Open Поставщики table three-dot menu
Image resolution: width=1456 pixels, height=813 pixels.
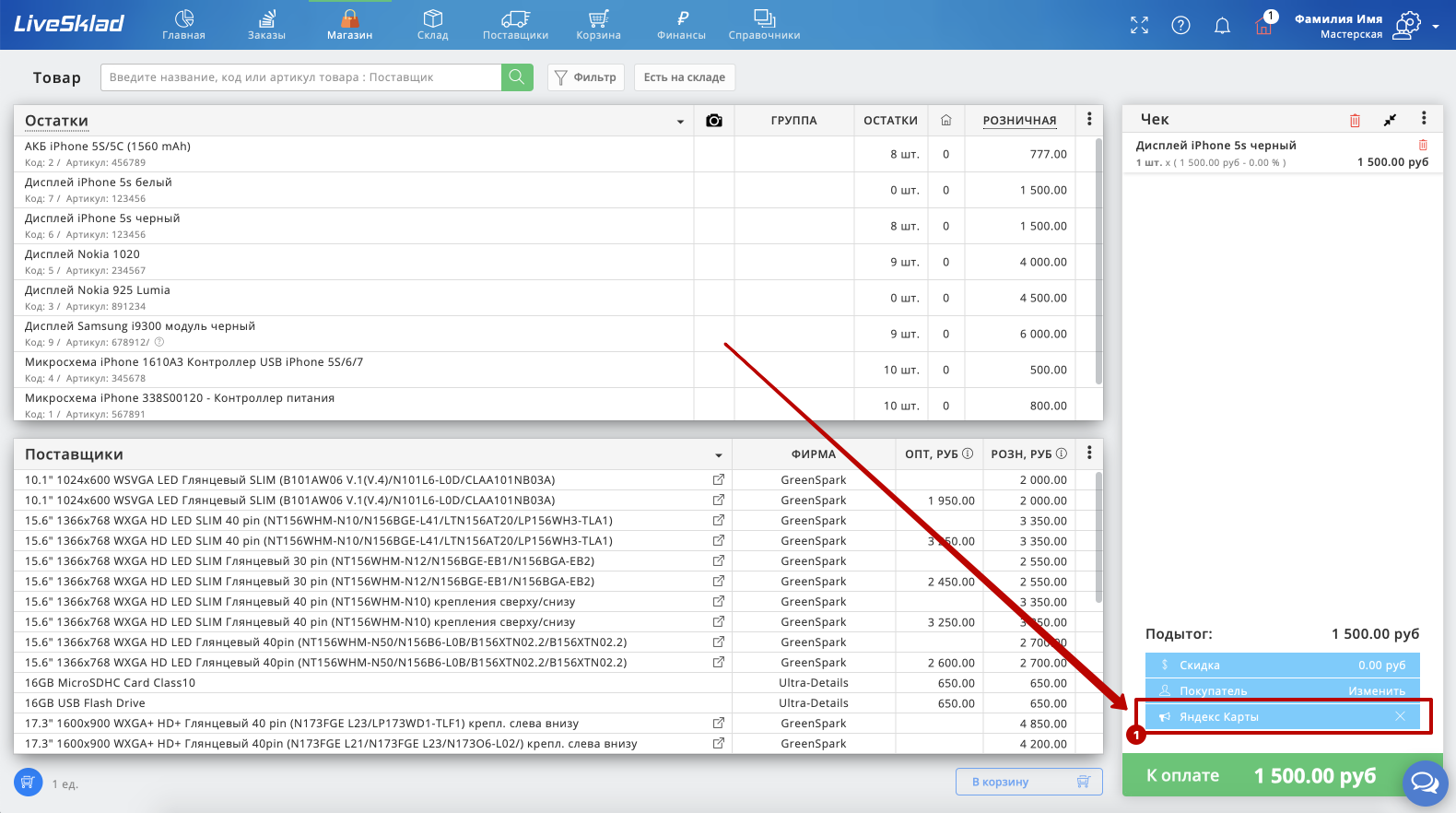pos(1089,453)
